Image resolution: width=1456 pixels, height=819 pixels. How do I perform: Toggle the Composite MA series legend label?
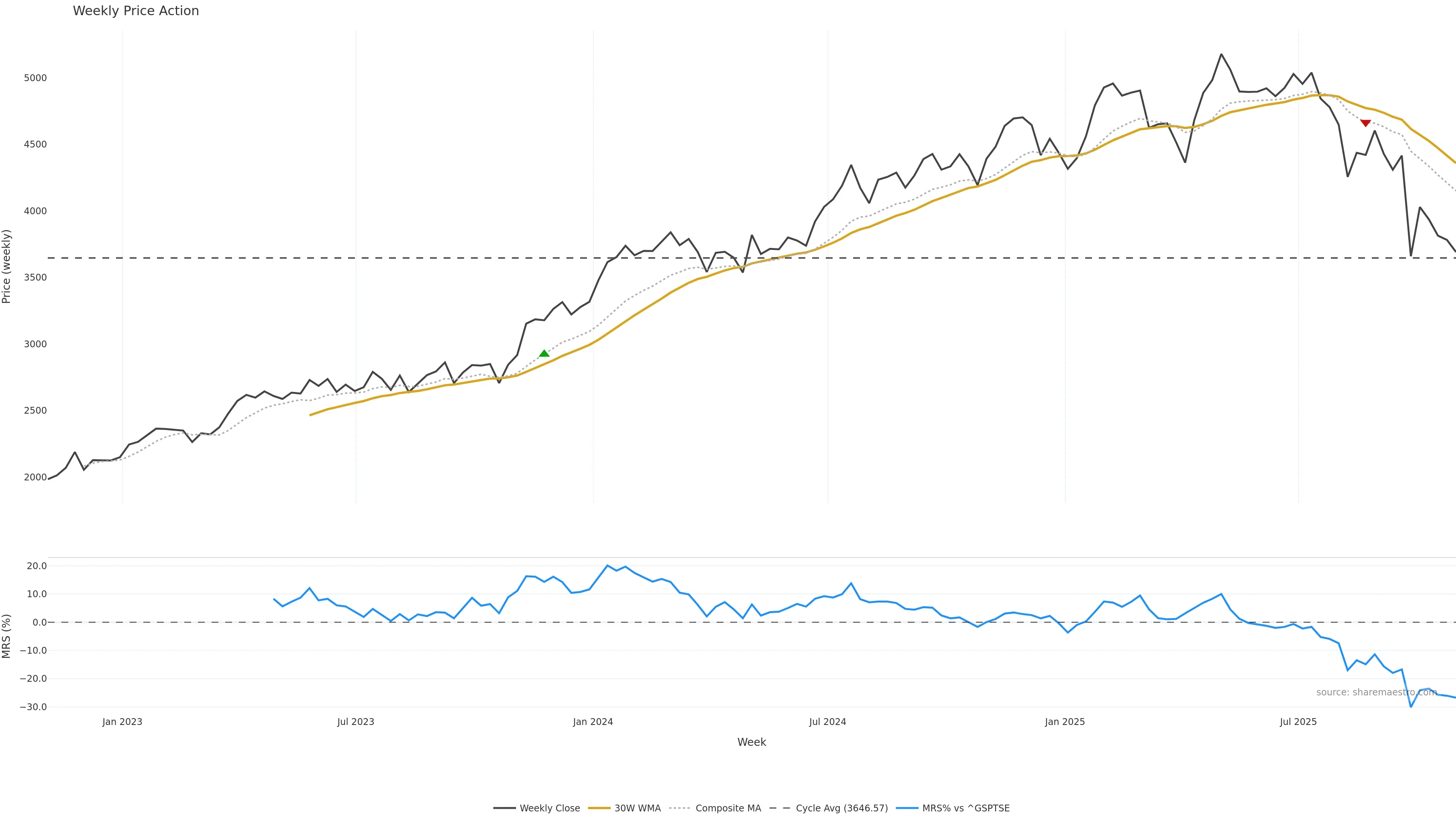pyautogui.click(x=728, y=808)
